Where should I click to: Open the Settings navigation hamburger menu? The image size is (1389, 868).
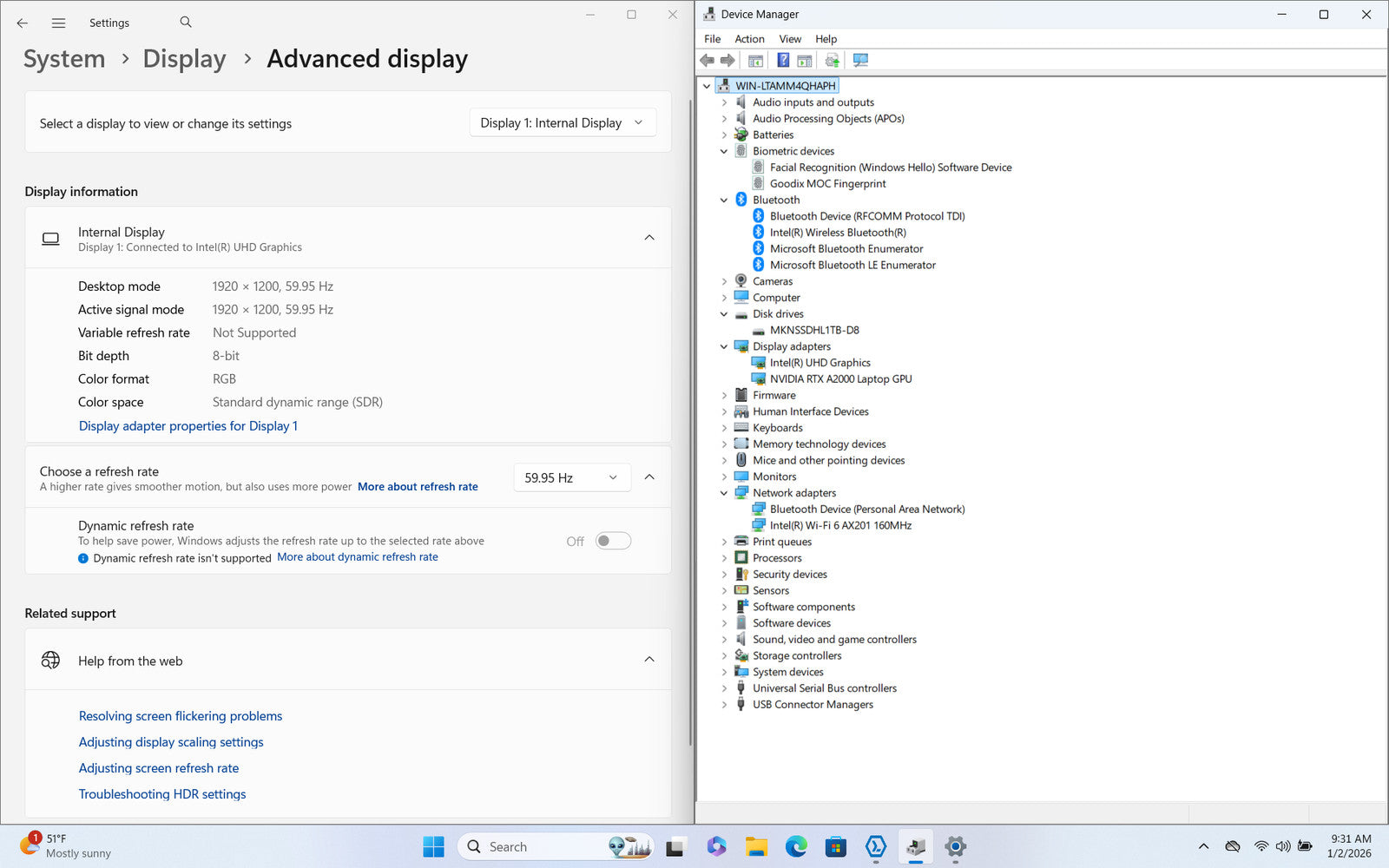58,23
